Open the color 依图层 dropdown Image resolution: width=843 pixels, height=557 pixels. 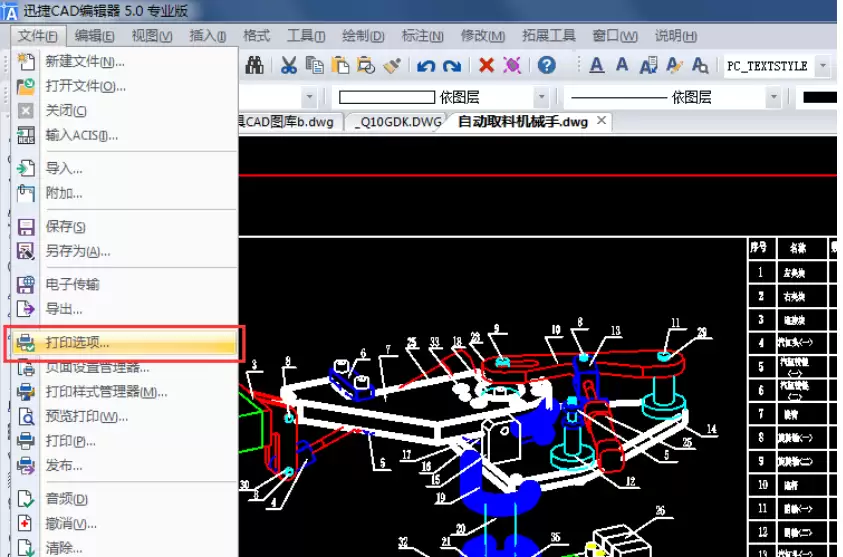click(541, 97)
